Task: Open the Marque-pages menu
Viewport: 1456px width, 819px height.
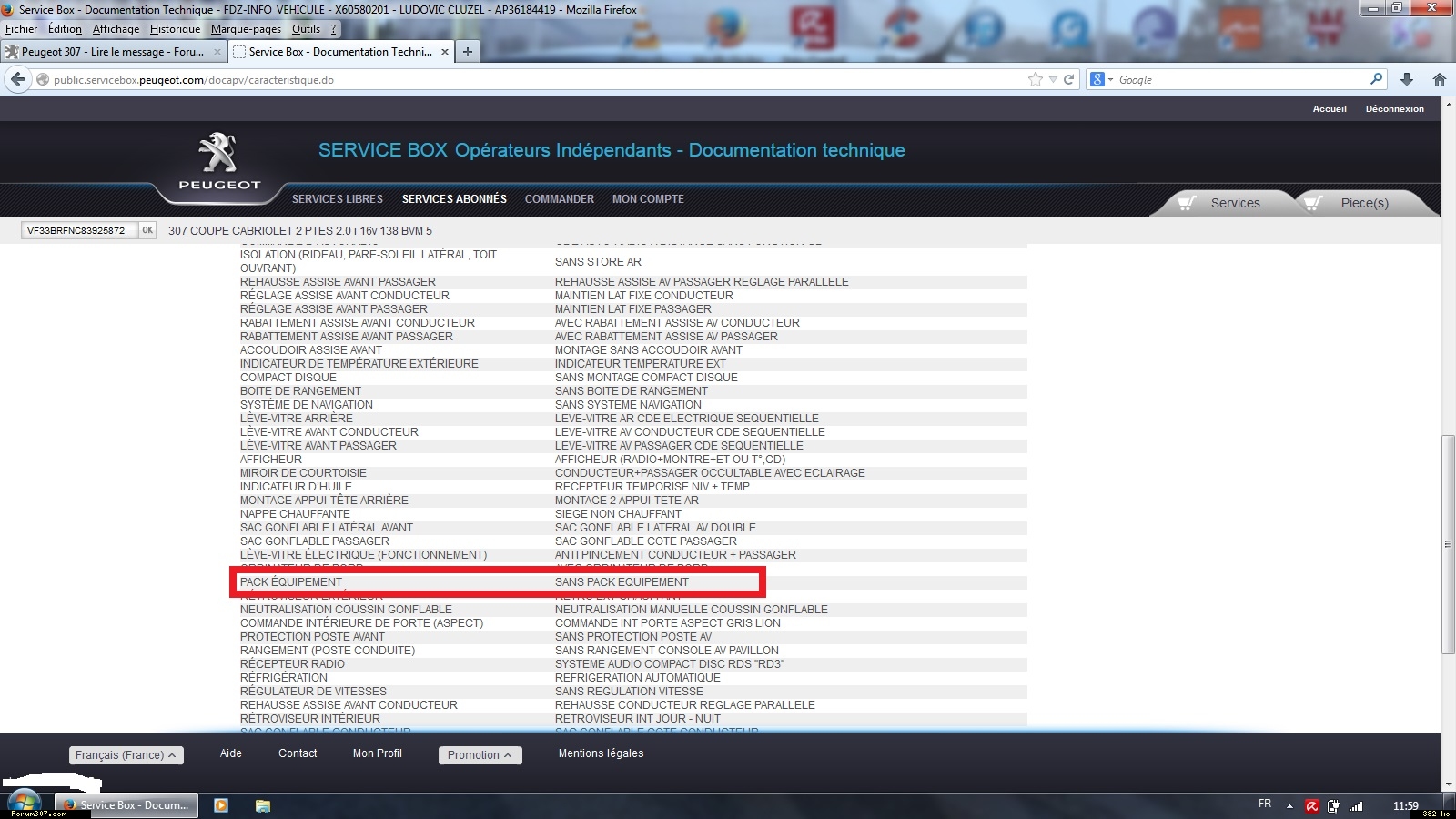Action: tap(246, 29)
